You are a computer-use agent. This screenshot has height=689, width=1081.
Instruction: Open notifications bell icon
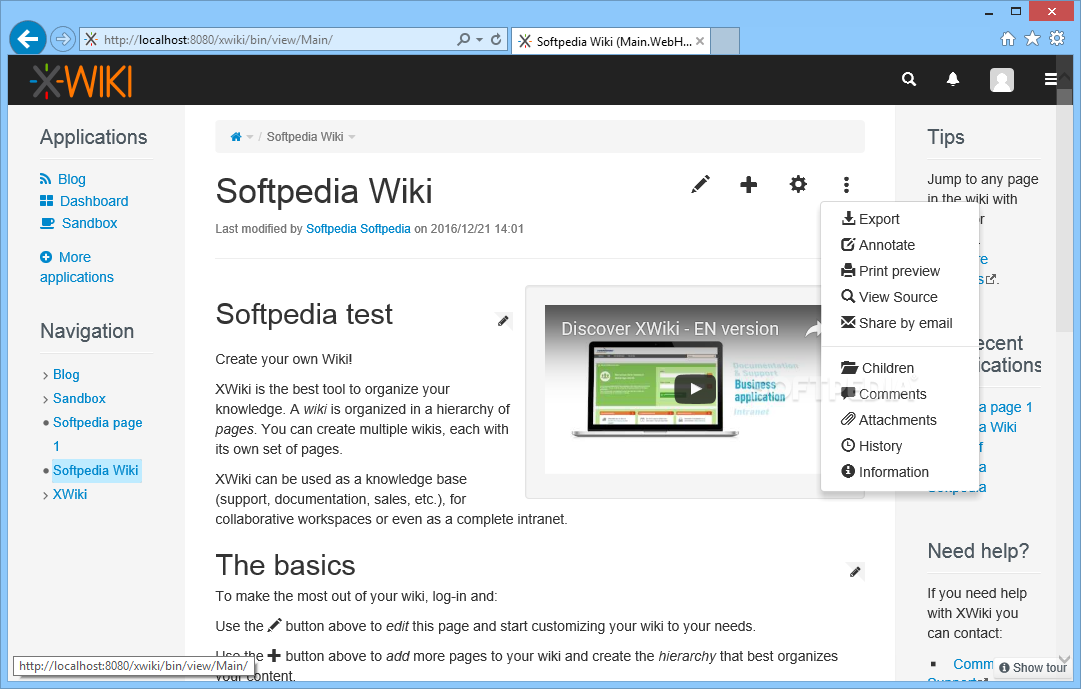click(953, 79)
